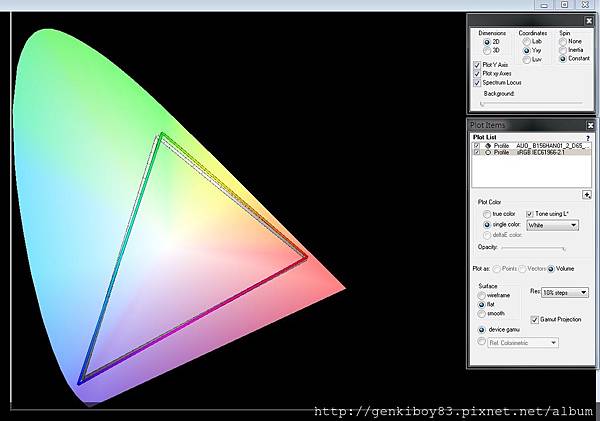Click the sRGB profile circle icon in Plot List
Screen dimensions: 600x421
click(488, 152)
